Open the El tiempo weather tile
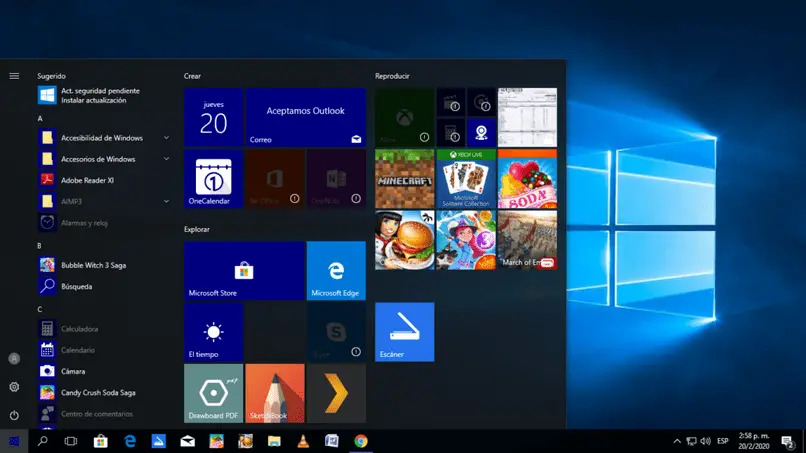The width and height of the screenshot is (806, 453). [x=213, y=332]
